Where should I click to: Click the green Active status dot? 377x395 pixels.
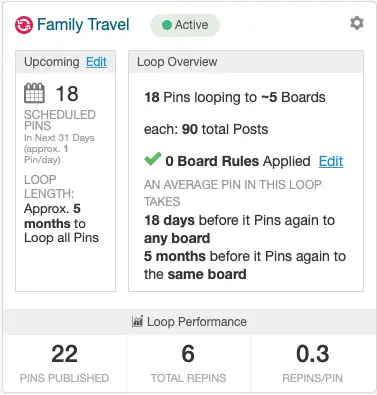click(167, 25)
